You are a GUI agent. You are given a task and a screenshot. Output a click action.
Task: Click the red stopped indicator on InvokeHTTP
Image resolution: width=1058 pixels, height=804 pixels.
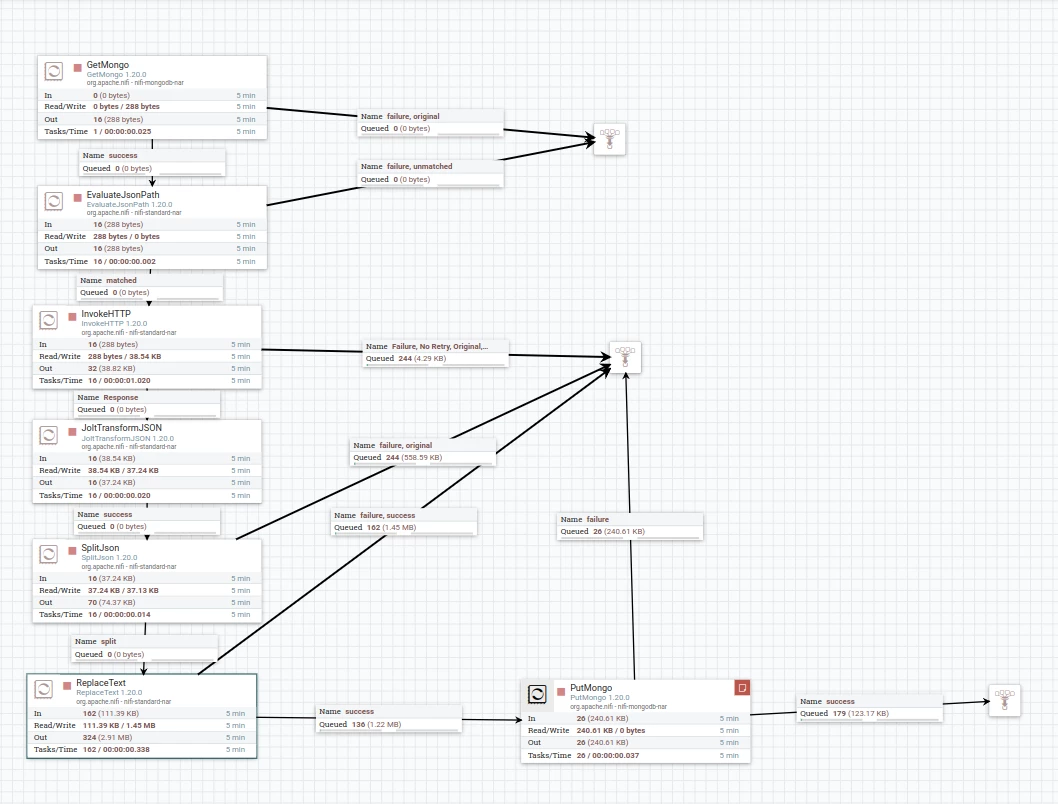tap(73, 316)
